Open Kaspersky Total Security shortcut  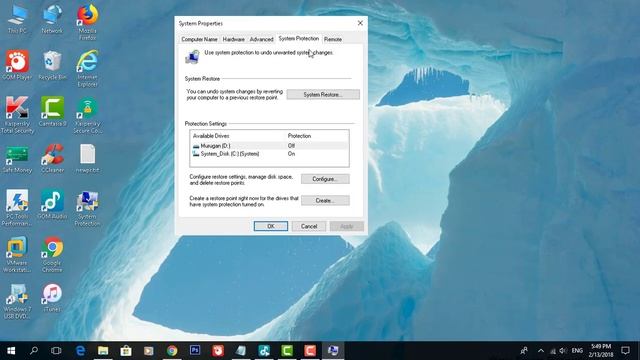(17, 115)
